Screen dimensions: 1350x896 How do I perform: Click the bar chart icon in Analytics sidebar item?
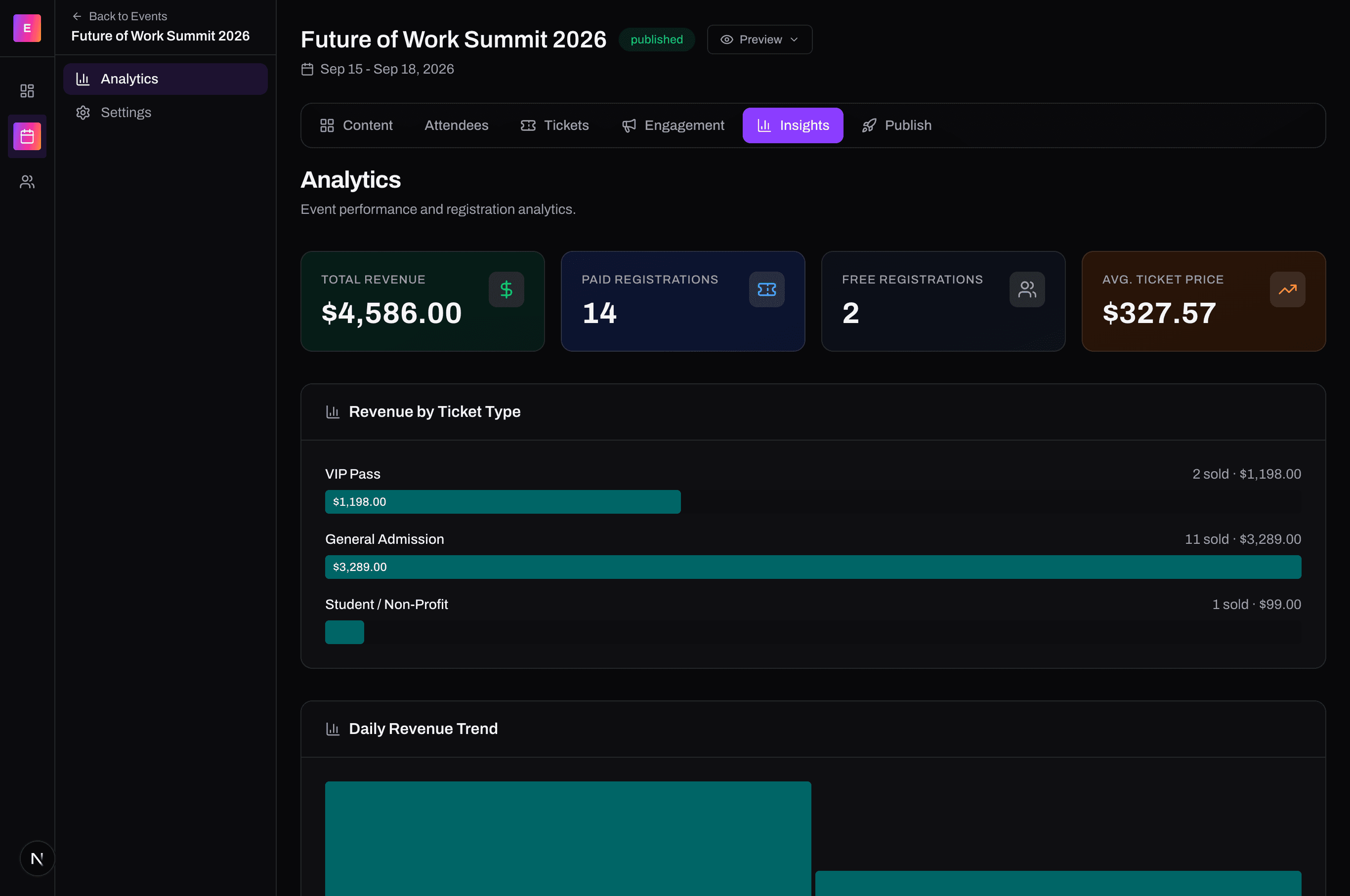pos(83,79)
